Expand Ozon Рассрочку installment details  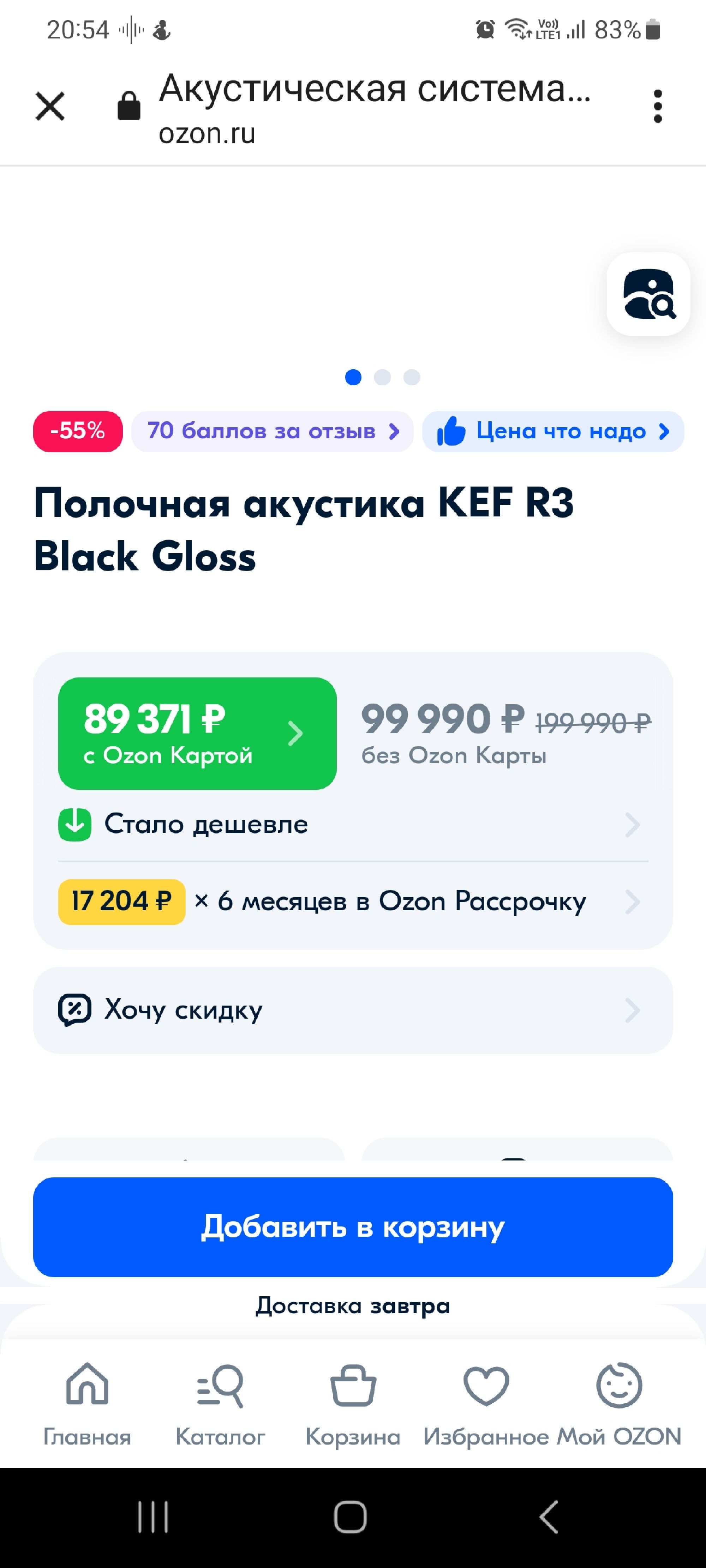coord(353,901)
